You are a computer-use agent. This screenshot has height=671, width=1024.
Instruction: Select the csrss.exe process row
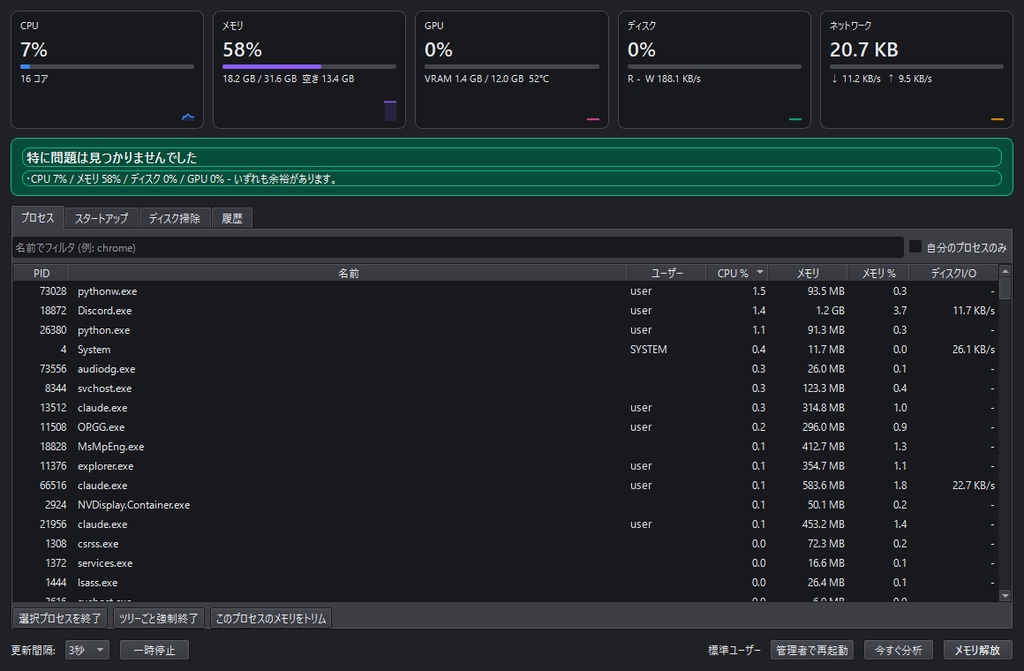505,544
